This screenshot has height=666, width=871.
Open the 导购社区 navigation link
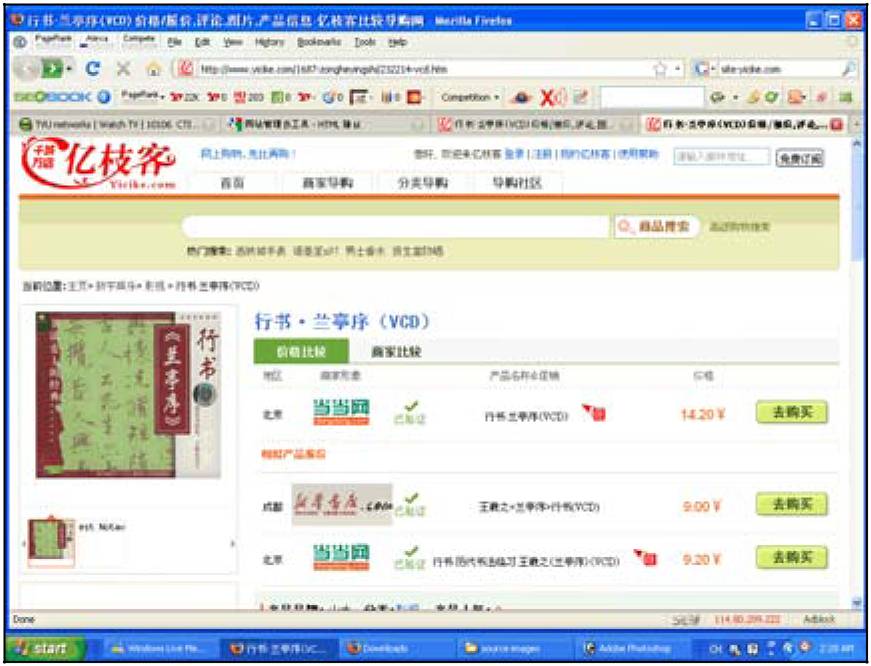pyautogui.click(x=518, y=183)
